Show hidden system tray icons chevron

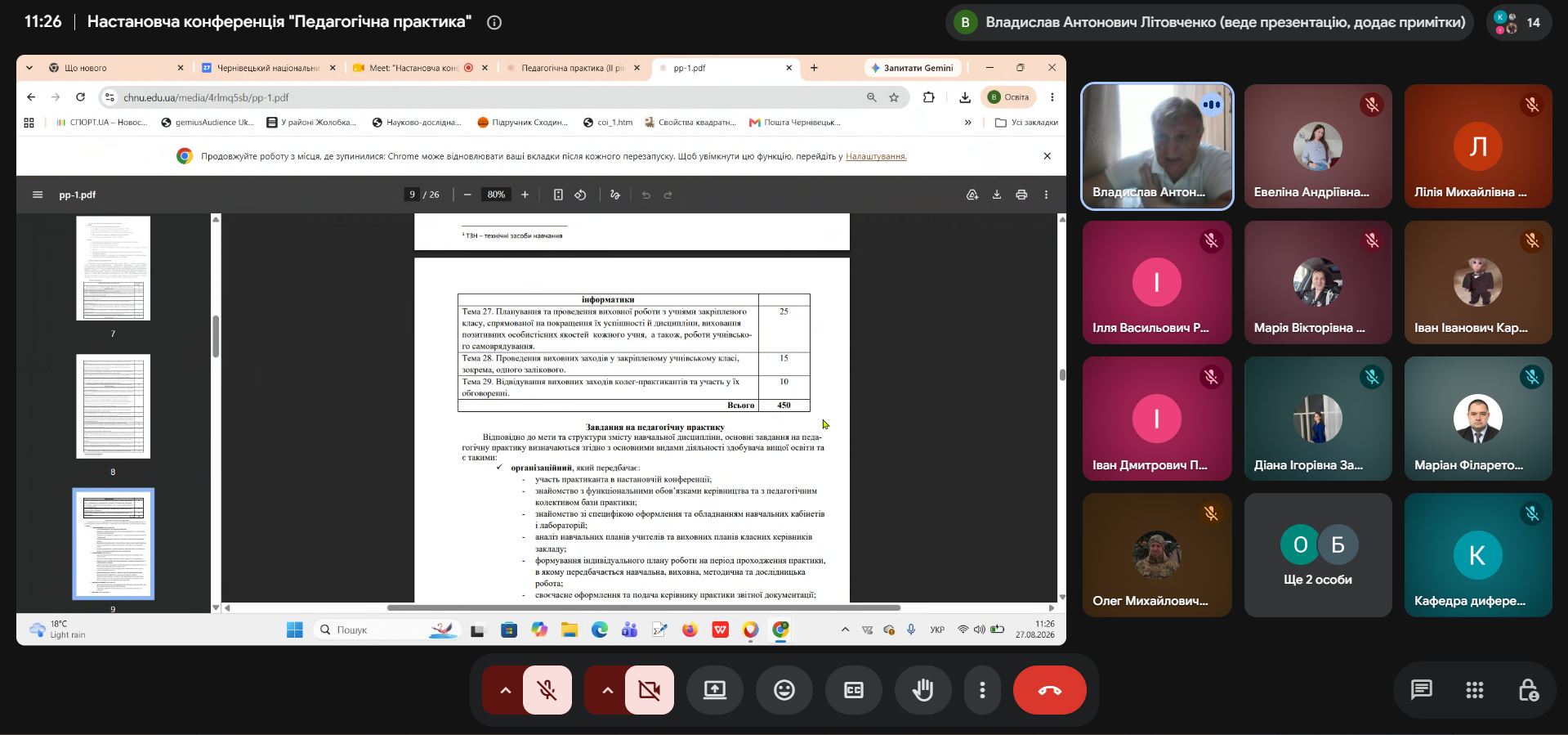click(x=845, y=630)
